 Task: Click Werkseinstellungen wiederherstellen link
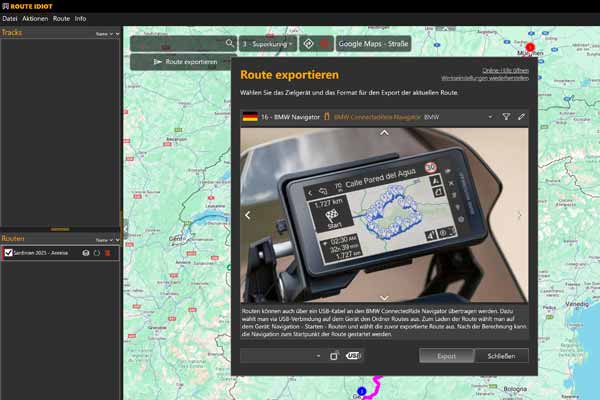tap(485, 78)
